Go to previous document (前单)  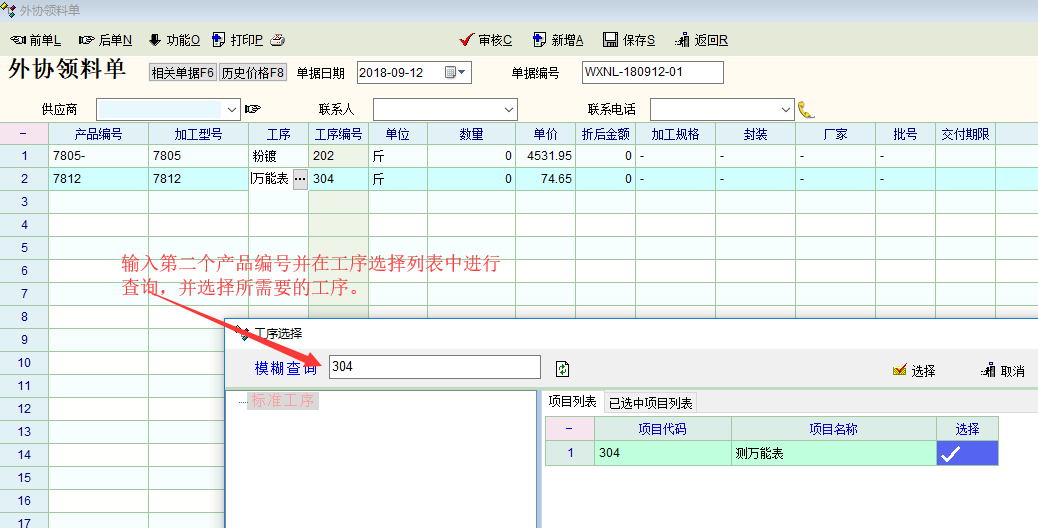(x=36, y=40)
